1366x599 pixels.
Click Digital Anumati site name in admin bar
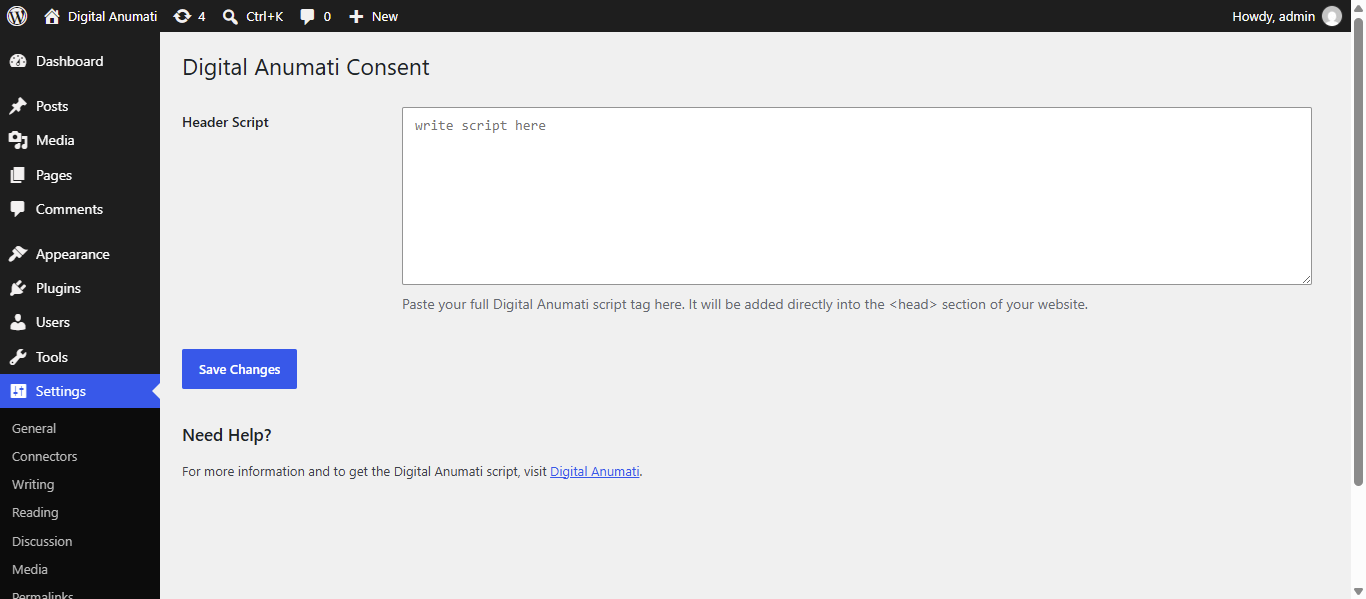click(x=112, y=16)
